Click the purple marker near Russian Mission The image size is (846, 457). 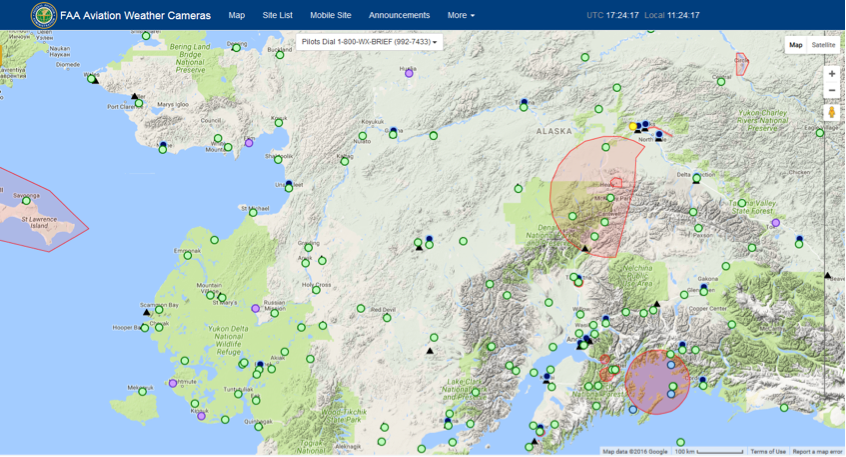click(256, 309)
